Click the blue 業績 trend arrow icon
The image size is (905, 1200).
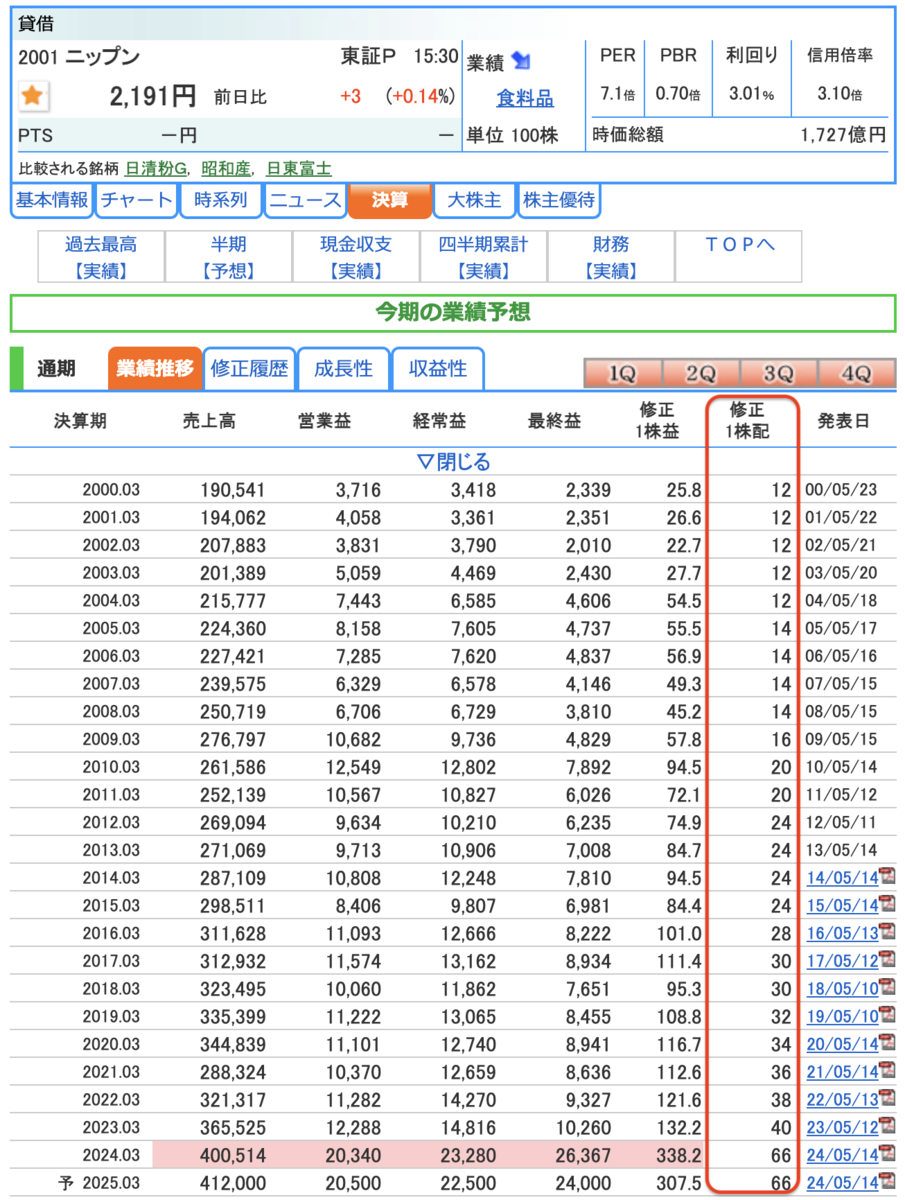pos(520,61)
